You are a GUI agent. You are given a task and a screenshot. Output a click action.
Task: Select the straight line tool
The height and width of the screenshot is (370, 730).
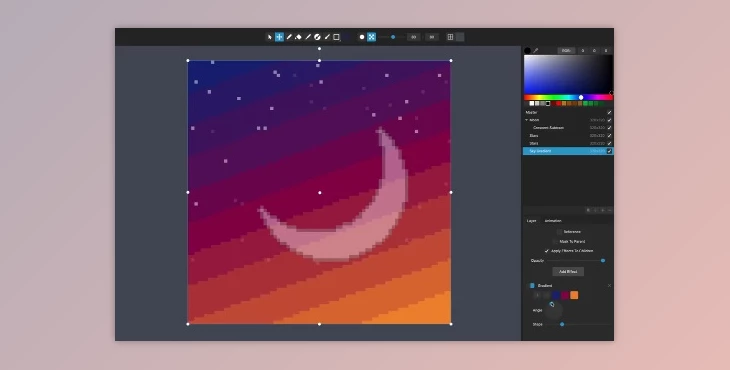308,37
